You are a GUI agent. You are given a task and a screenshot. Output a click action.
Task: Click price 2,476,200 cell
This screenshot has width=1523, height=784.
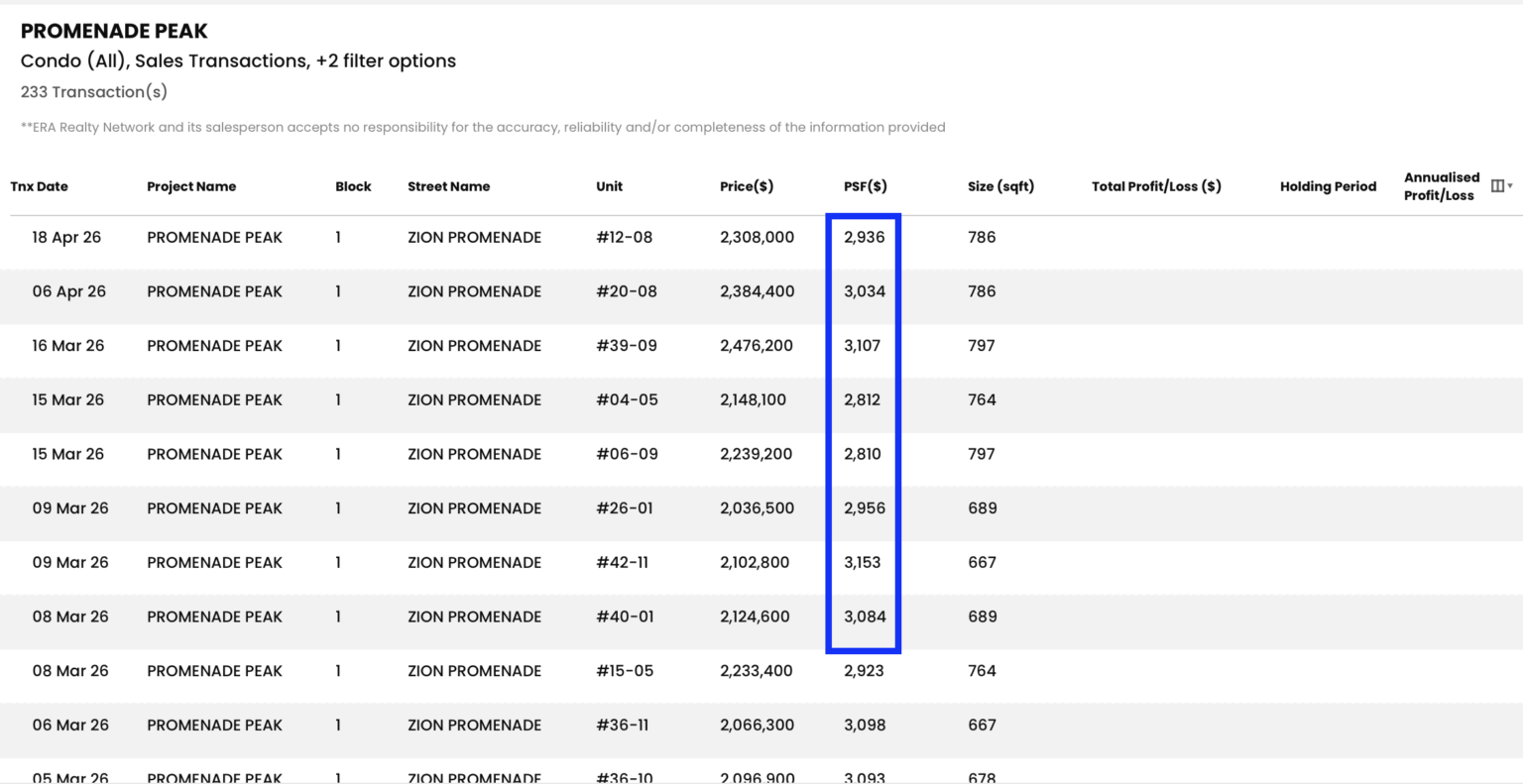[x=757, y=346]
